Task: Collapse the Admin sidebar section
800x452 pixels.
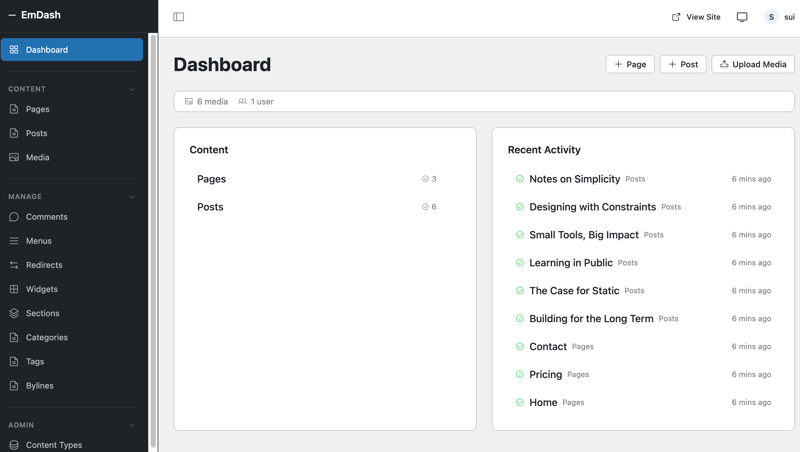Action: pyautogui.click(x=131, y=425)
